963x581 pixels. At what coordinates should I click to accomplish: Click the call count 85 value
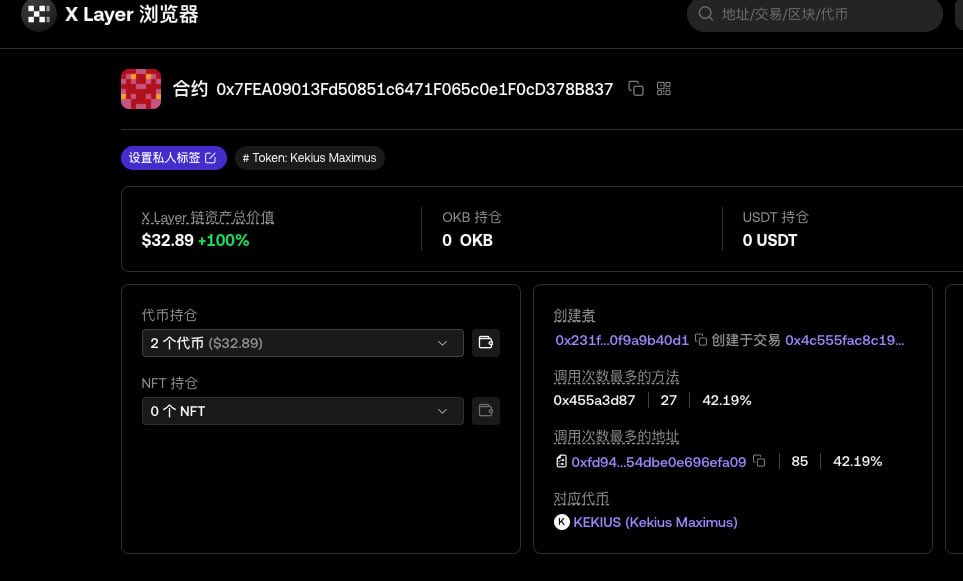point(800,461)
